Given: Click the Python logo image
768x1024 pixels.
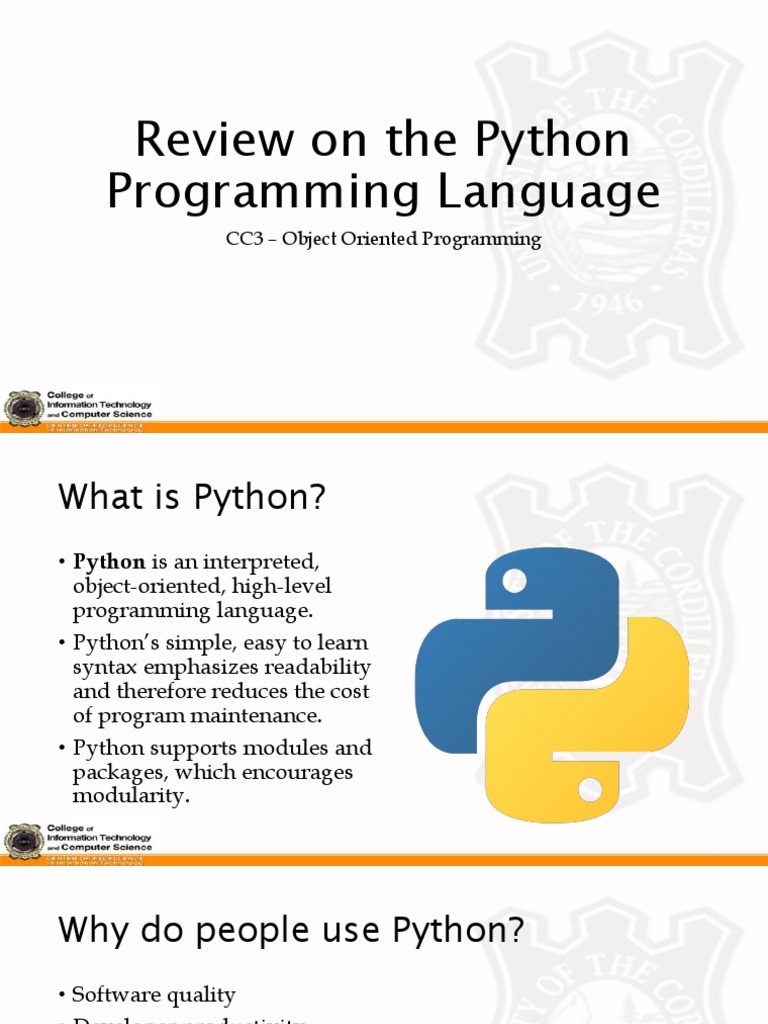Looking at the screenshot, I should (x=552, y=684).
